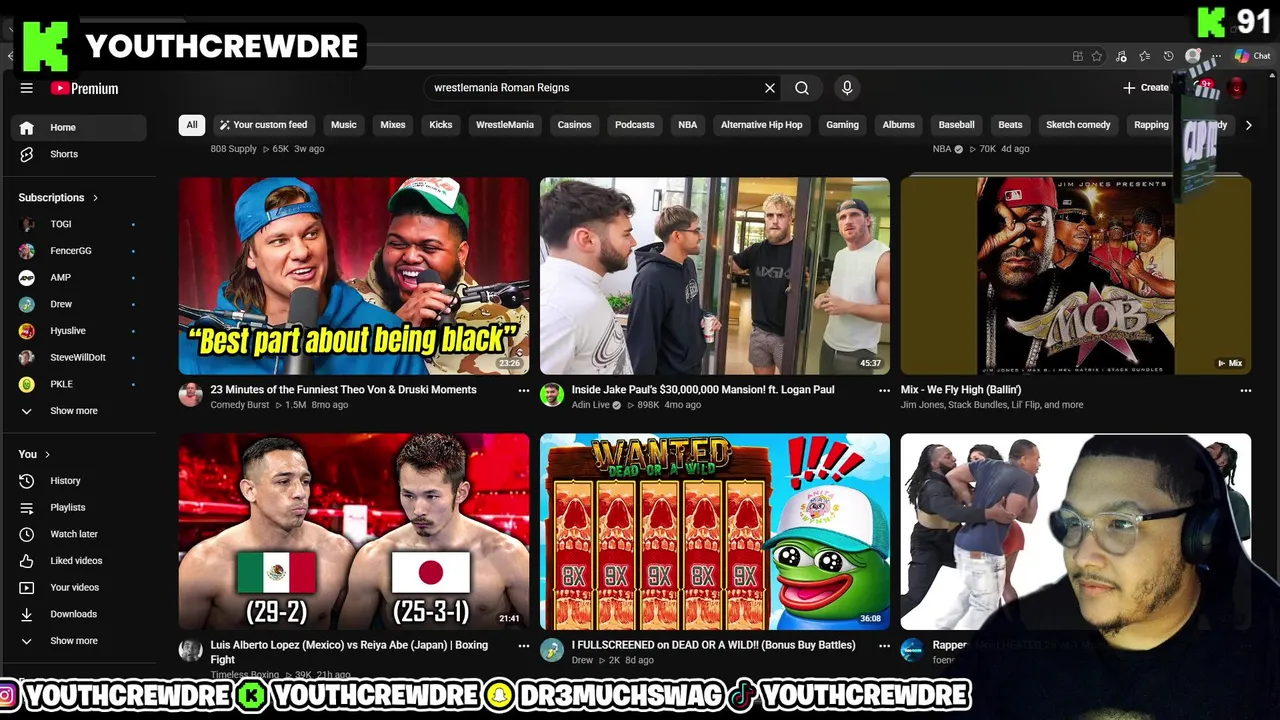Open Downloads in the sidebar
The width and height of the screenshot is (1280, 720).
click(x=79, y=614)
